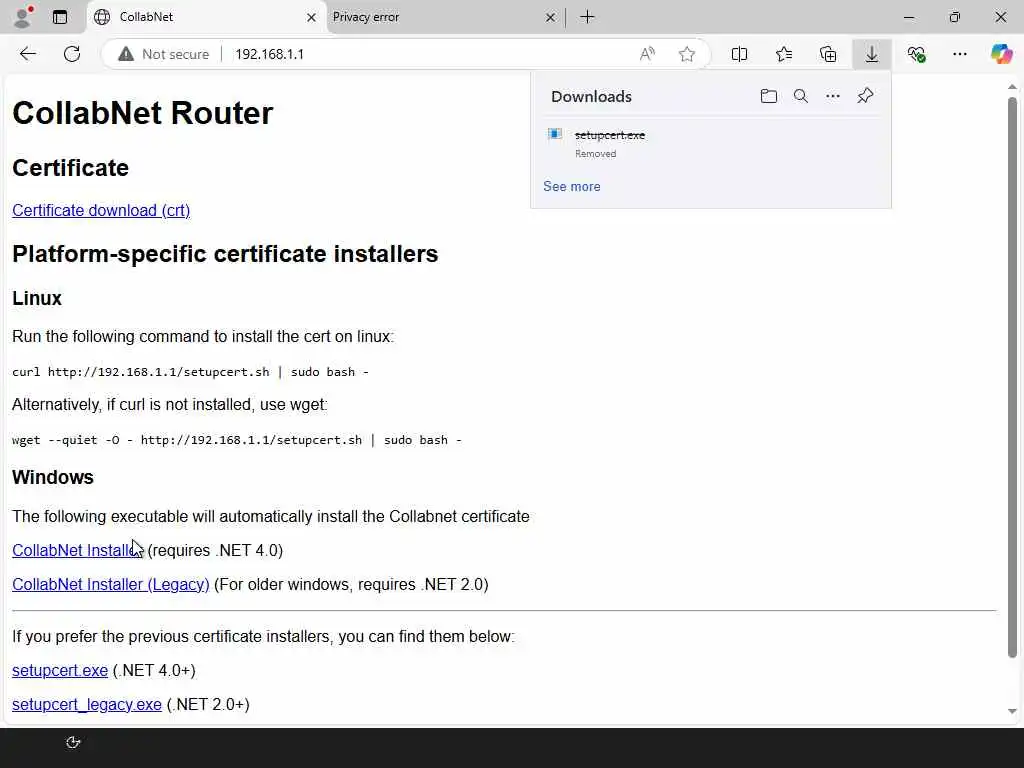Screen dimensions: 1024x768
Task: Switch to the CollabNet tab
Action: click(x=206, y=17)
